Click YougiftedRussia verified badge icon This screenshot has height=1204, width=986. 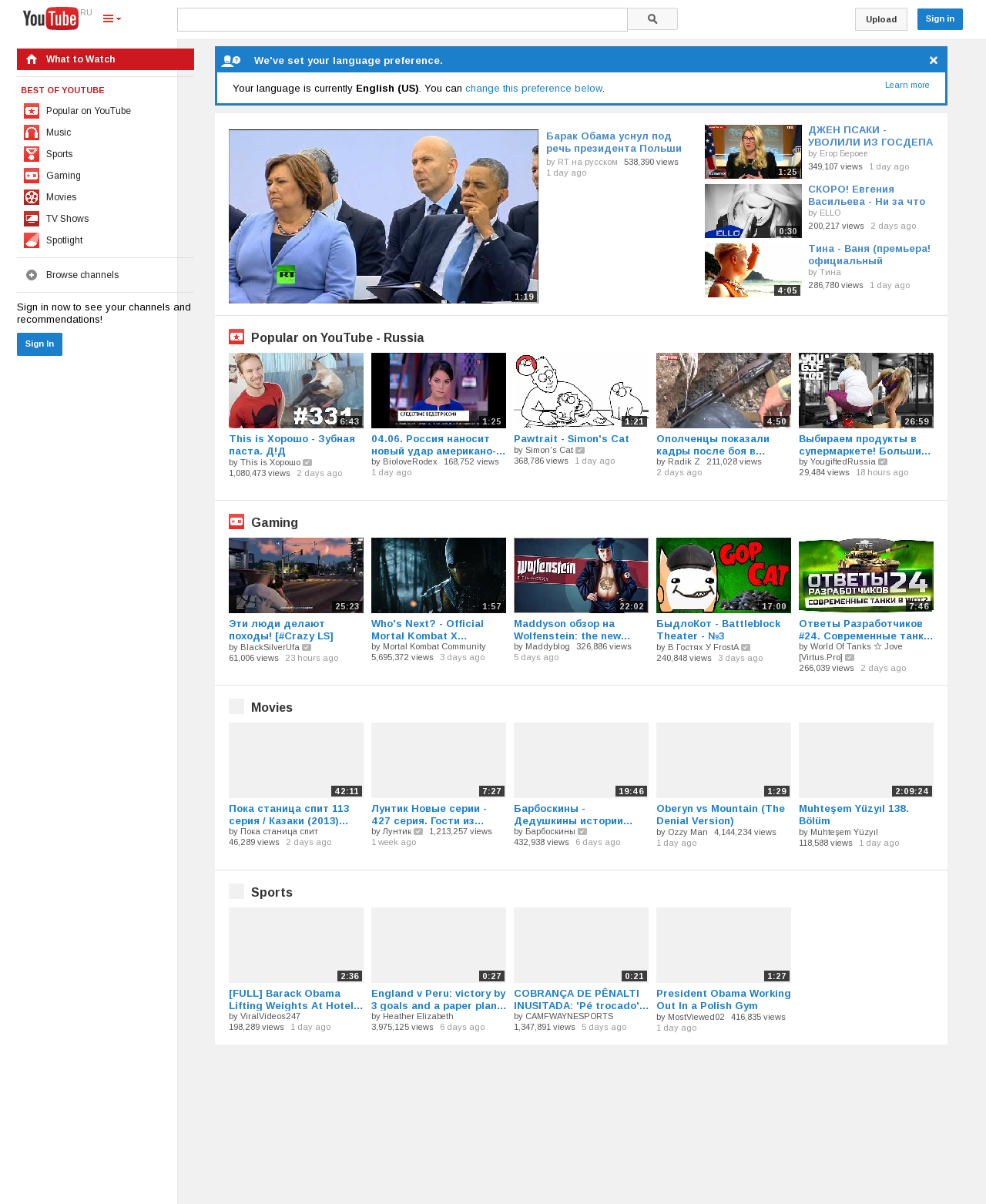[x=883, y=462]
